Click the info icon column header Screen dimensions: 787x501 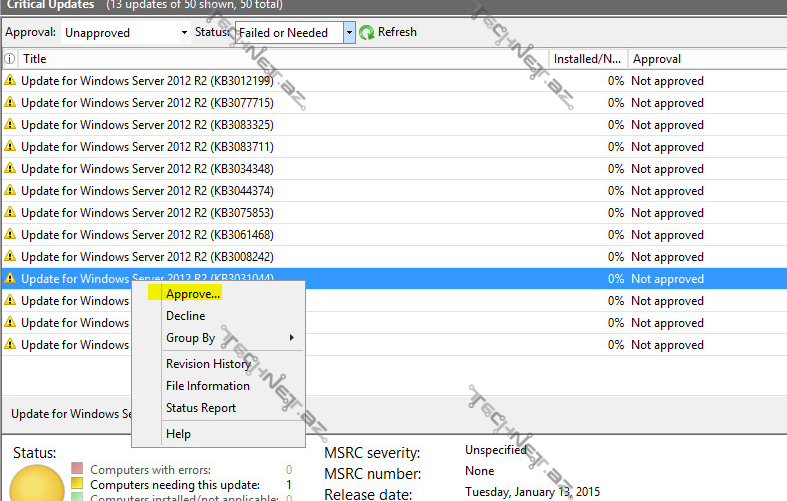pos(10,59)
